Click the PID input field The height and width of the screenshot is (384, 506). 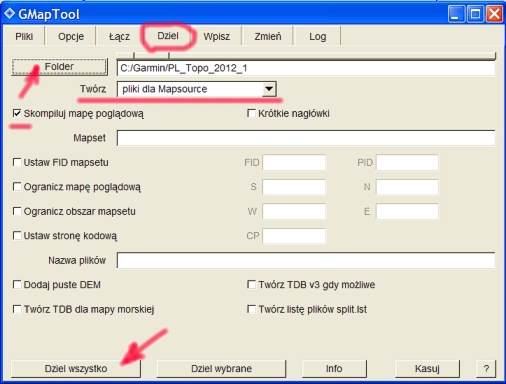(407, 162)
